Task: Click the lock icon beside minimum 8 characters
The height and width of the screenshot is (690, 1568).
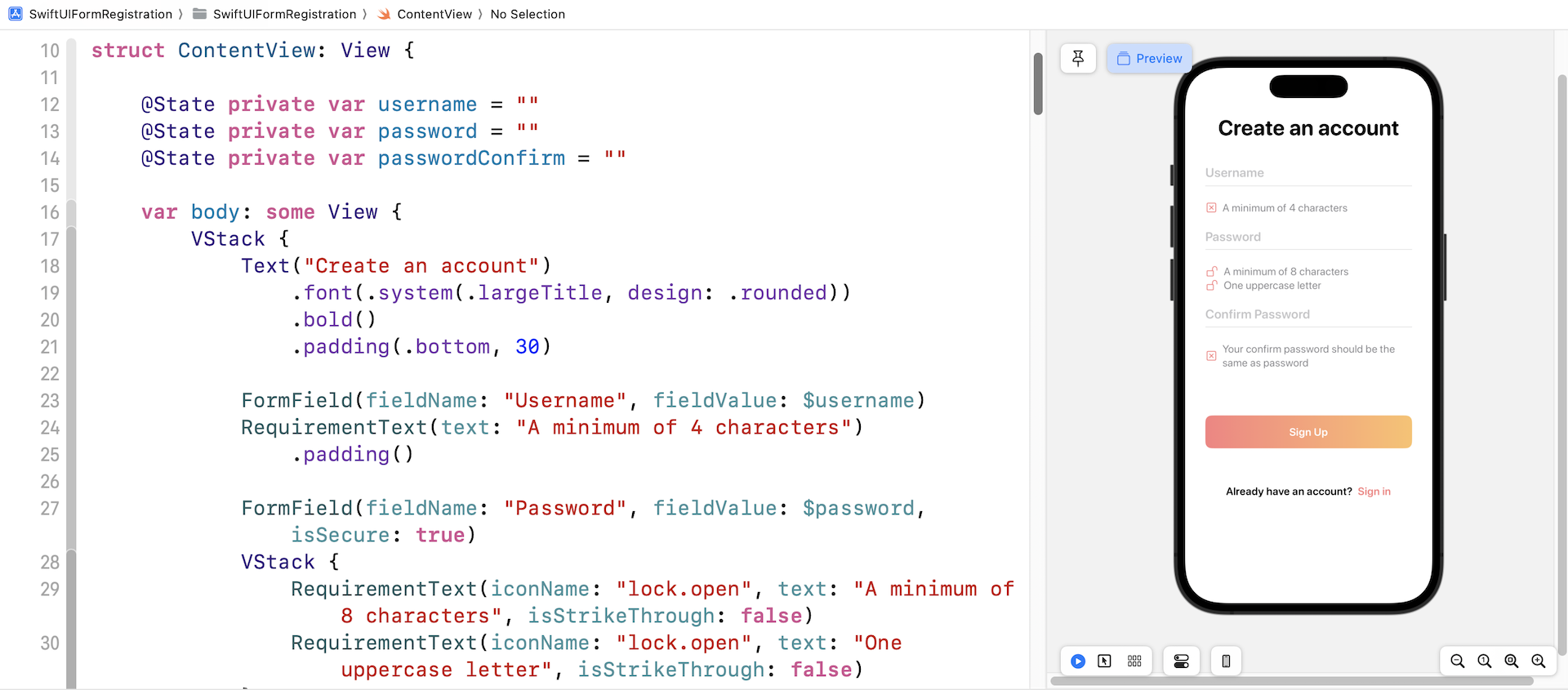Action: (1212, 272)
